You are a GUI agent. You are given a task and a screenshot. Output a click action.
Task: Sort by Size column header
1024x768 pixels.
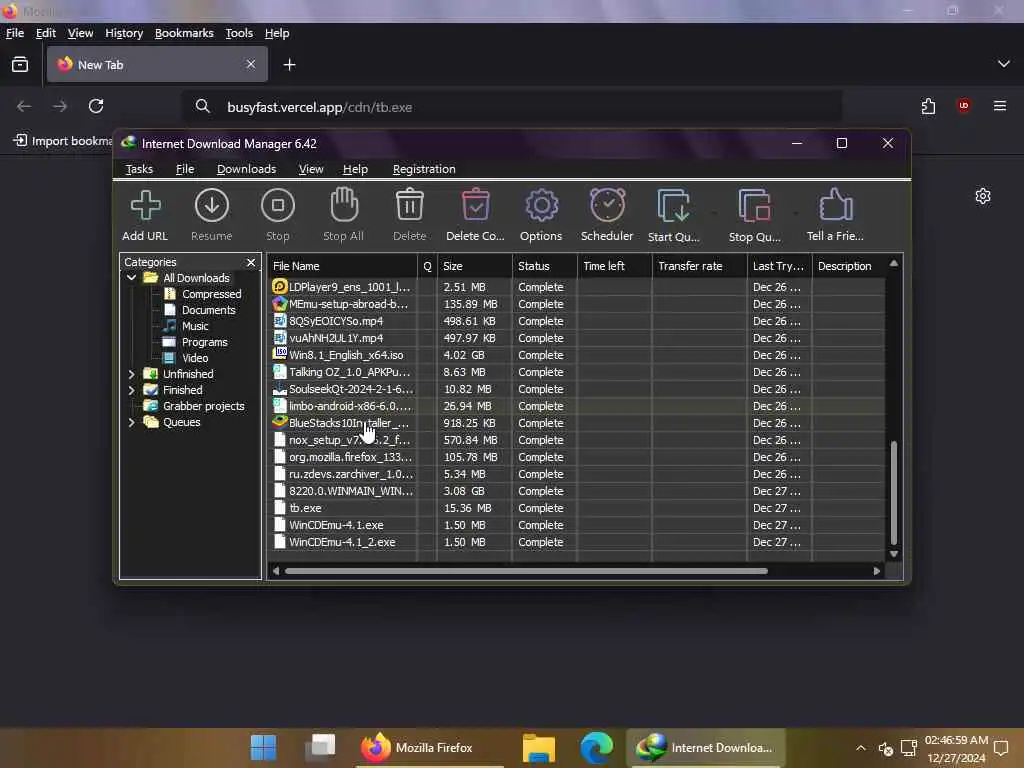click(x=474, y=266)
